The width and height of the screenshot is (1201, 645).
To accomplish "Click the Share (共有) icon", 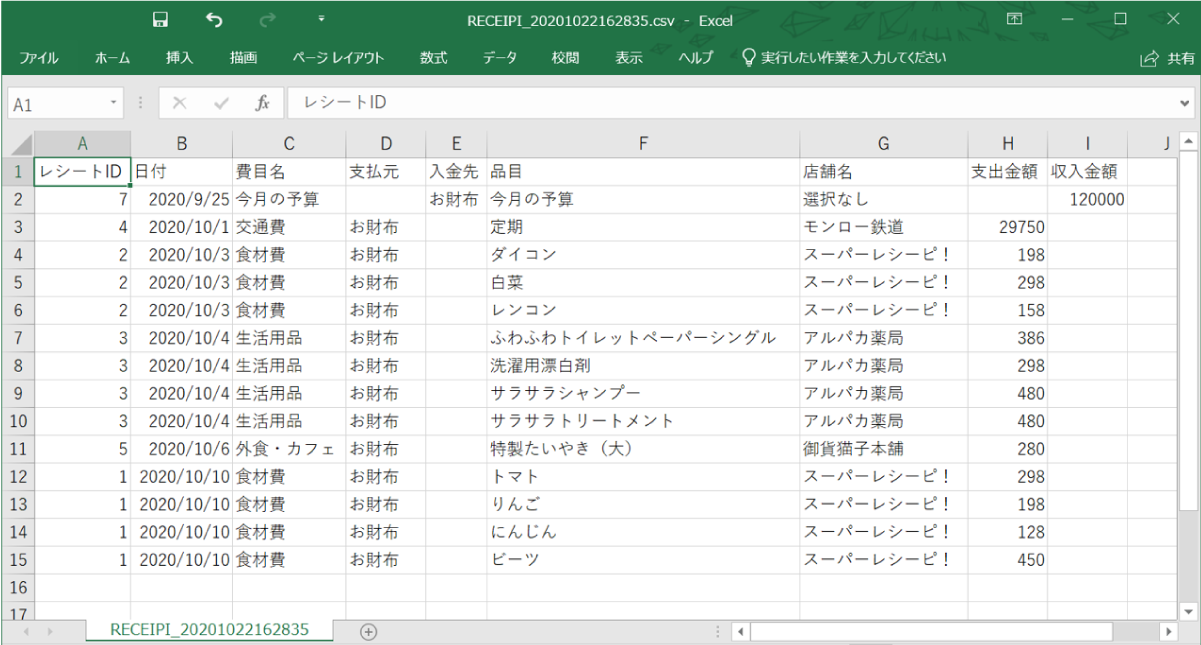I will [1166, 58].
